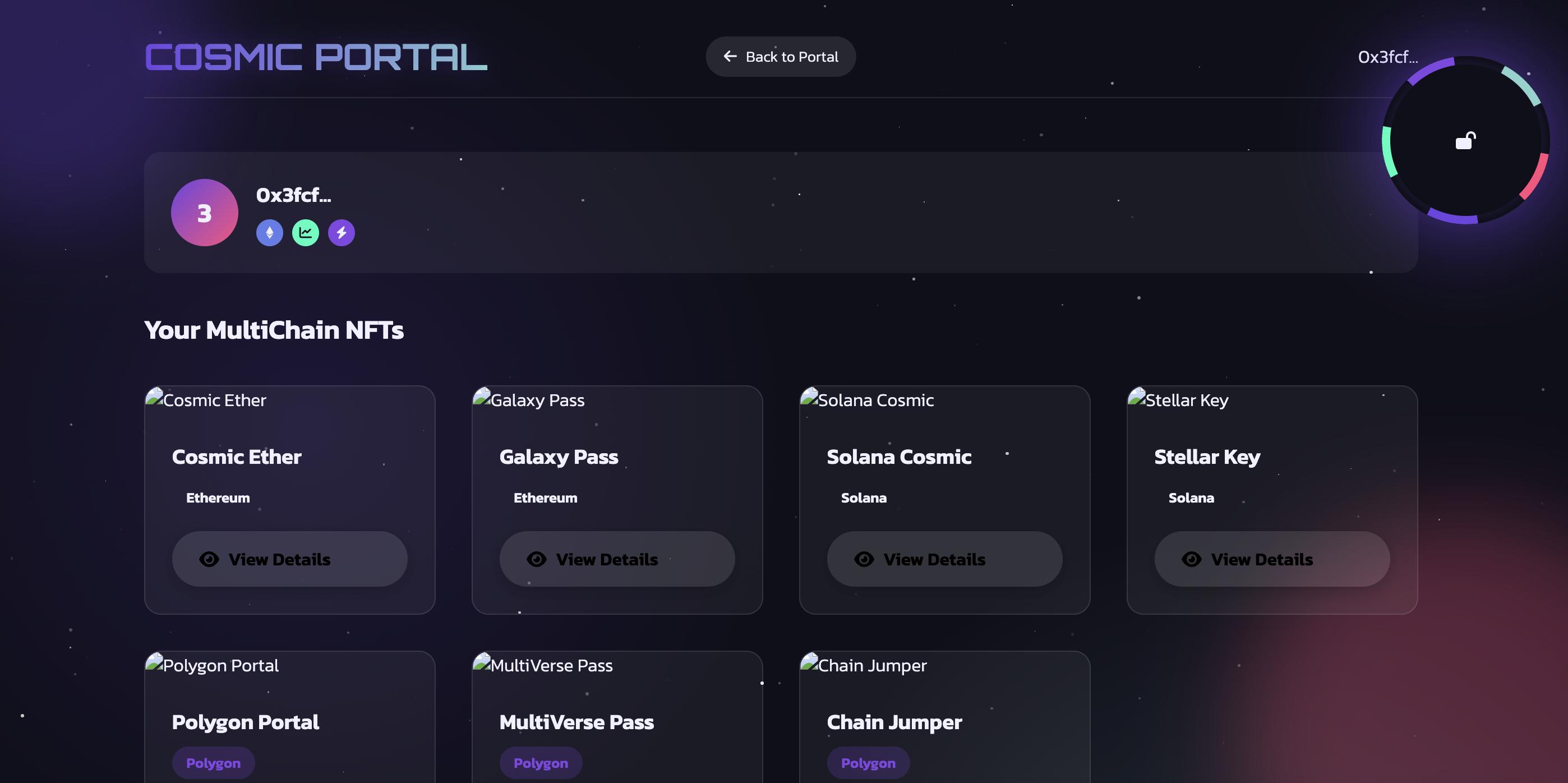View details of Galaxy Pass NFT

point(617,559)
